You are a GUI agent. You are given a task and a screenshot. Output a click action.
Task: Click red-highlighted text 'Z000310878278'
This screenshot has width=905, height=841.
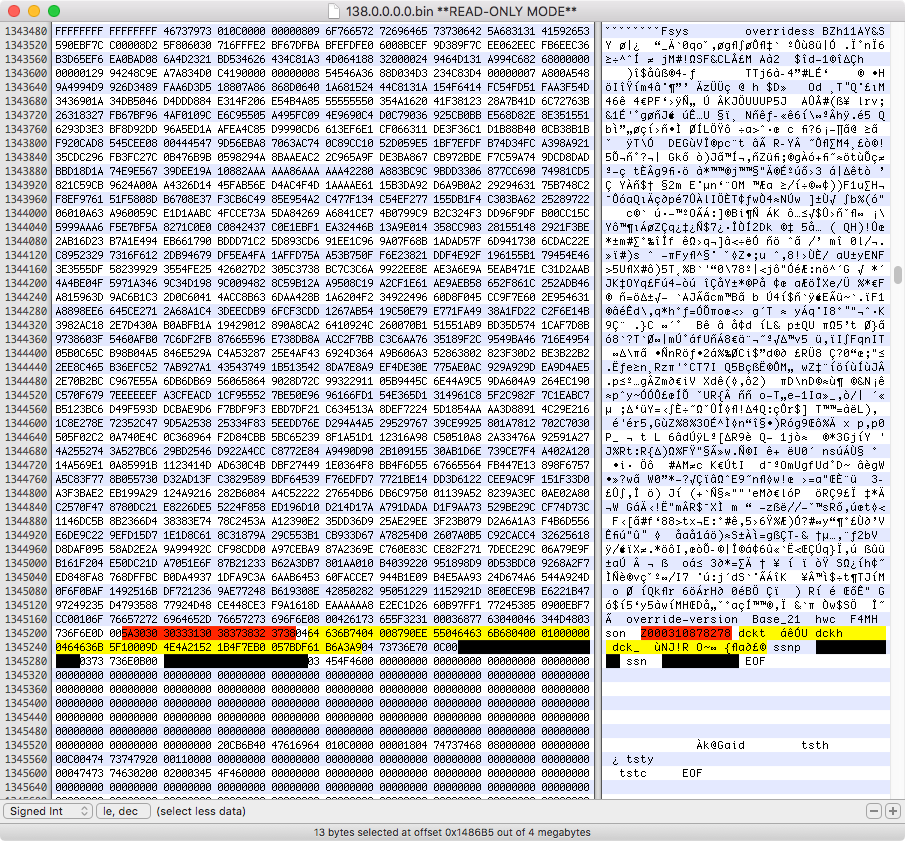[686, 633]
